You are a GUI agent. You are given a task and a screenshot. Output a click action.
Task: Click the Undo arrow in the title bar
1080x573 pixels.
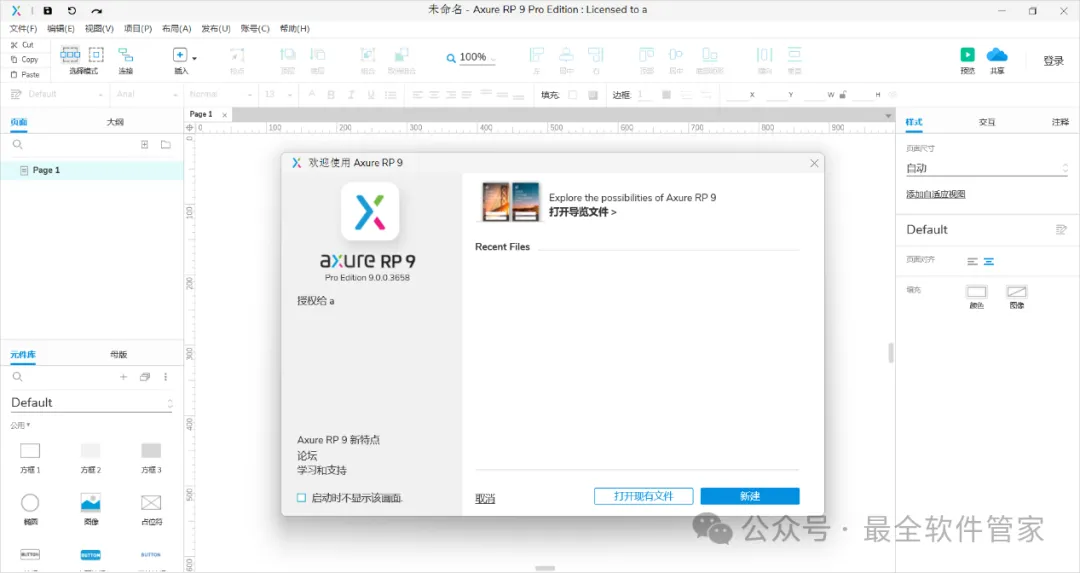(x=72, y=10)
